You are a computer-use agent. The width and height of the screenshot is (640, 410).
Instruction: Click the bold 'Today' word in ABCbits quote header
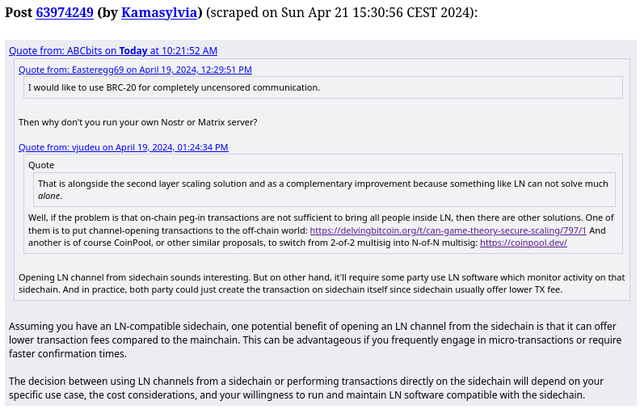[133, 51]
